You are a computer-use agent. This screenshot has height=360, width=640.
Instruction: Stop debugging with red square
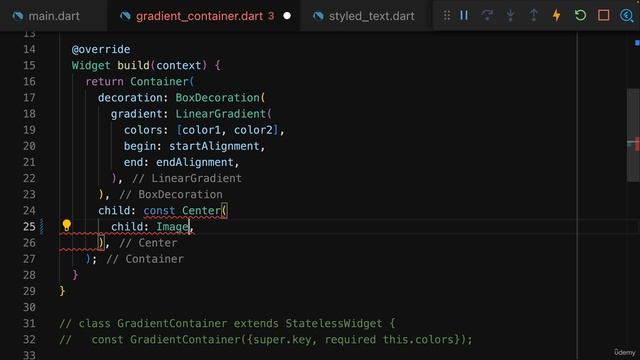[604, 16]
